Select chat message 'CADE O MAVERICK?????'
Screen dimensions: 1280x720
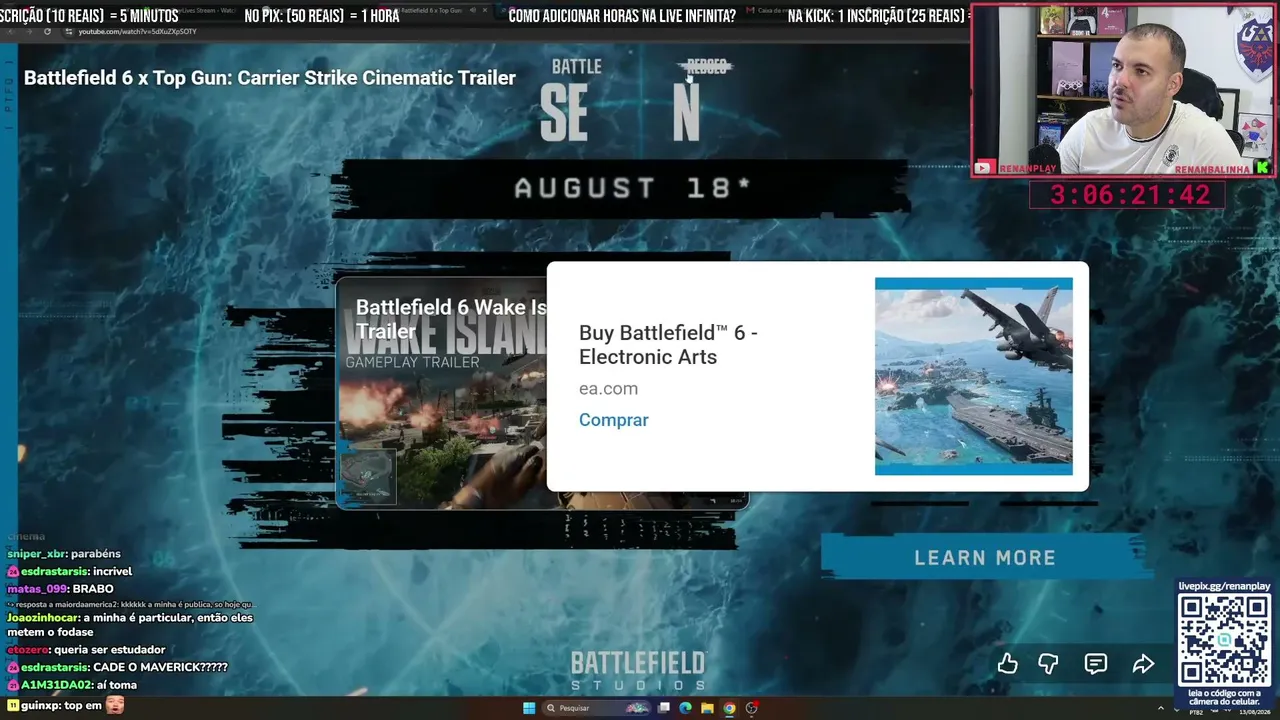click(x=118, y=667)
